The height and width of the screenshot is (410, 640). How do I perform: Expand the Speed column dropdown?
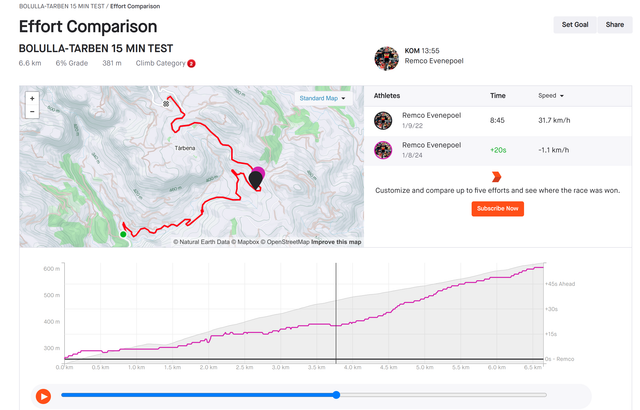coord(550,96)
